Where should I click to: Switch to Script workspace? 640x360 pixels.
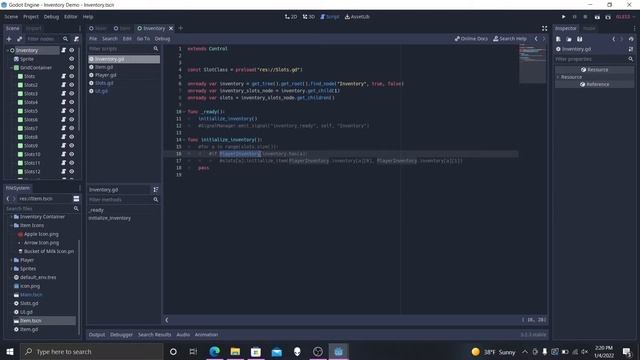(330, 17)
